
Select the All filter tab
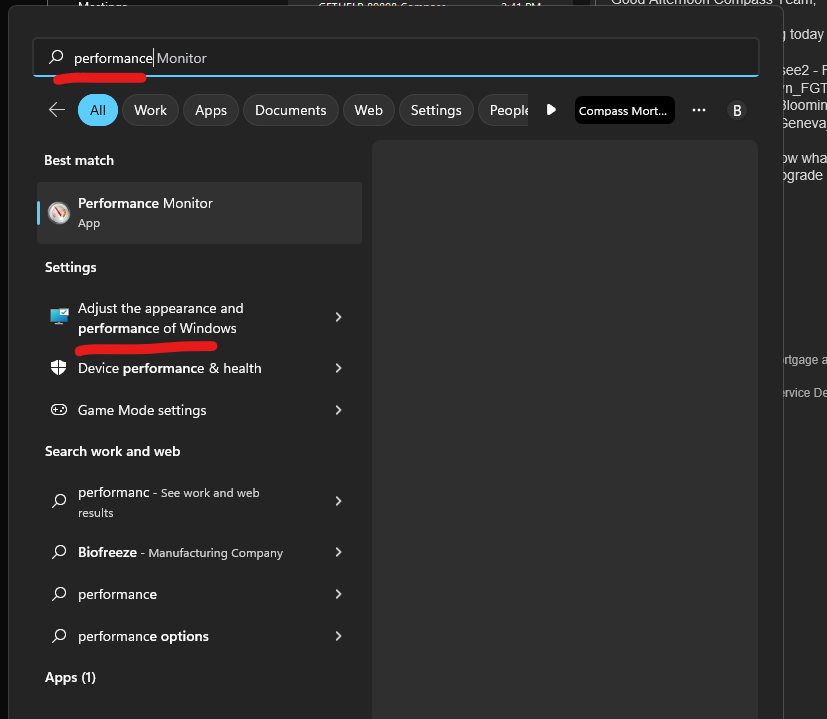point(98,110)
